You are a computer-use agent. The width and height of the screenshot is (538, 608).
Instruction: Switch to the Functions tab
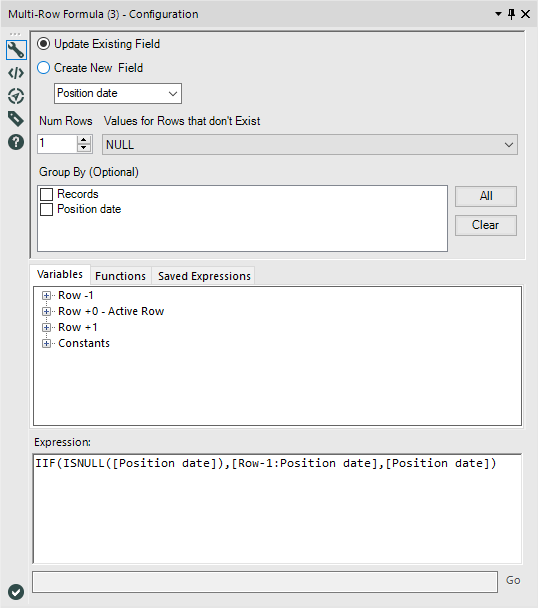coord(121,276)
